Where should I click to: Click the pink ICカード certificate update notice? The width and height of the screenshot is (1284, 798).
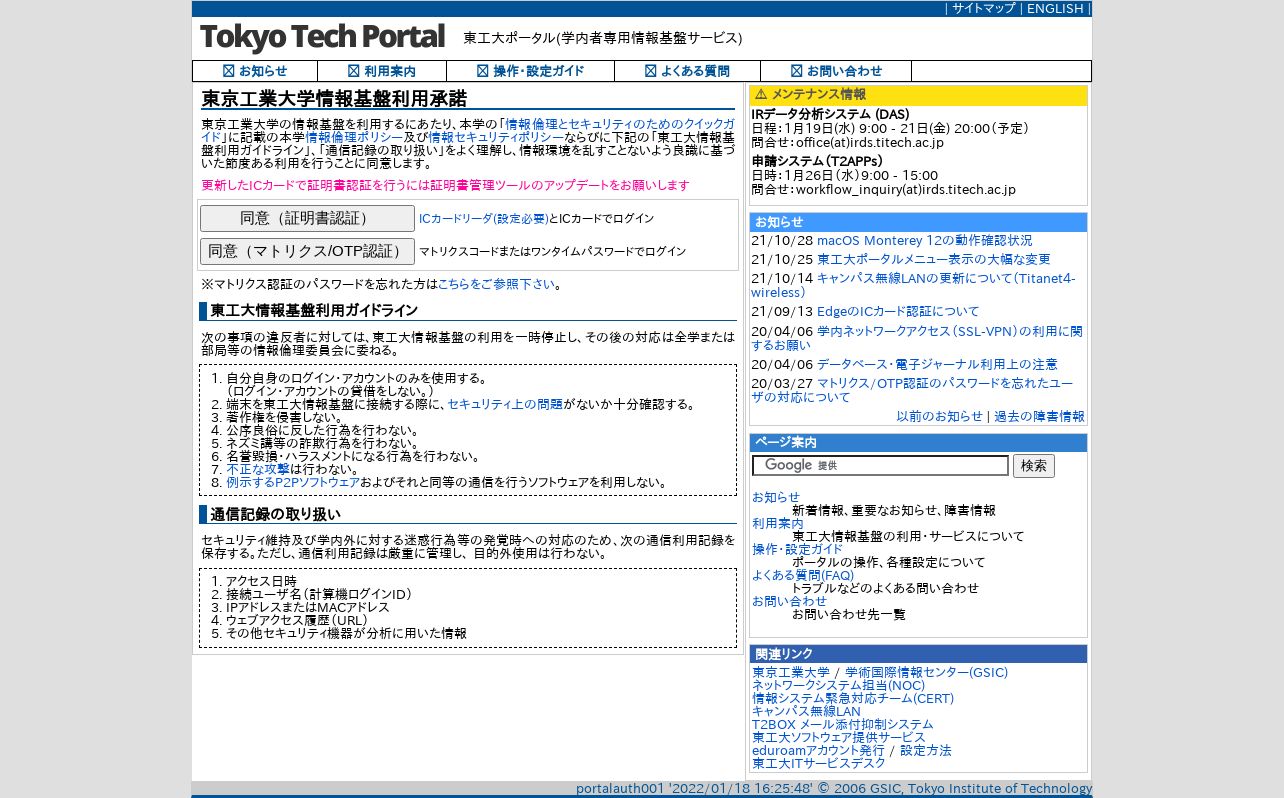coord(445,186)
